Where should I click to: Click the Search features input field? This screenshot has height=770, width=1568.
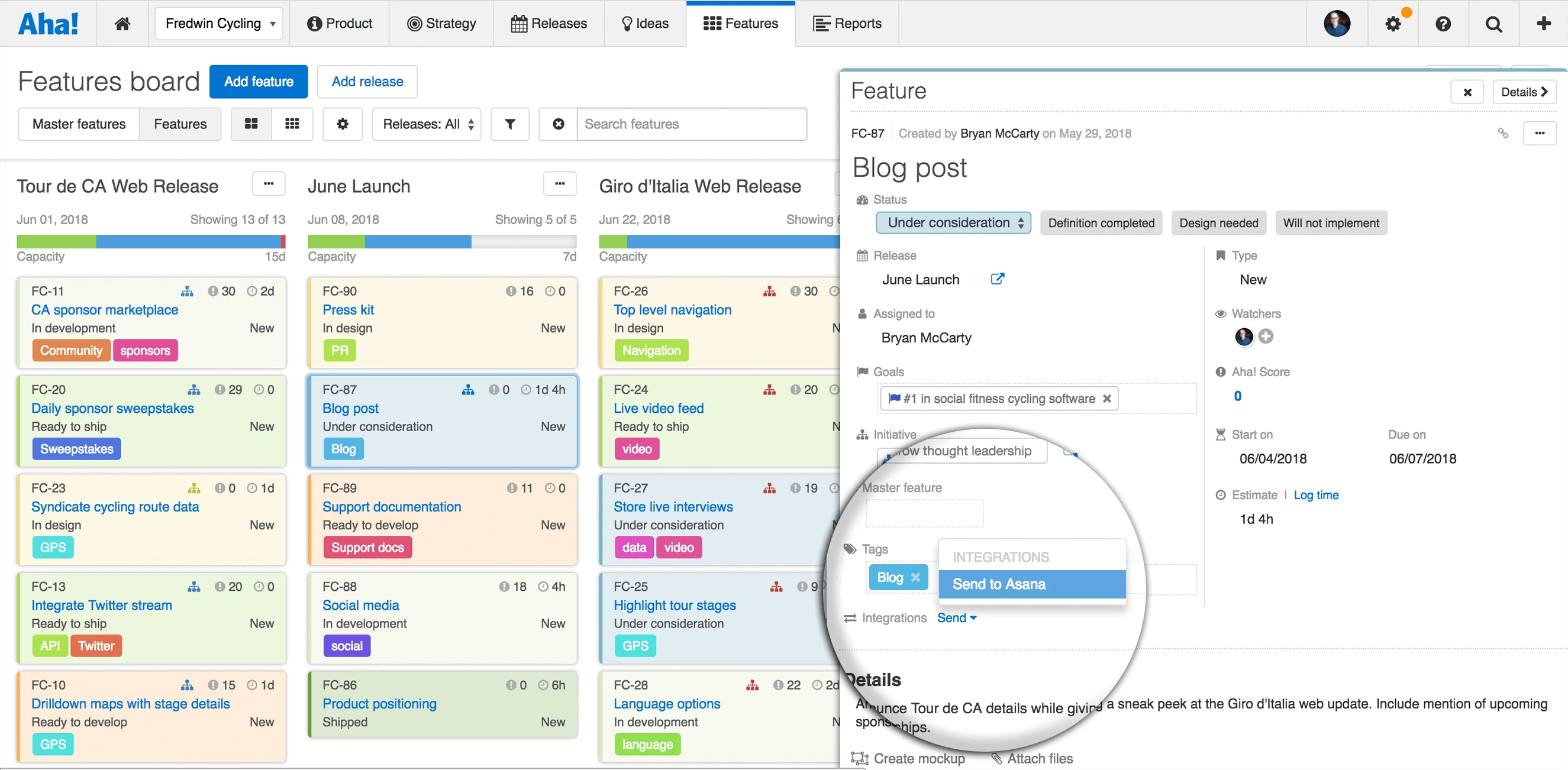coord(692,124)
